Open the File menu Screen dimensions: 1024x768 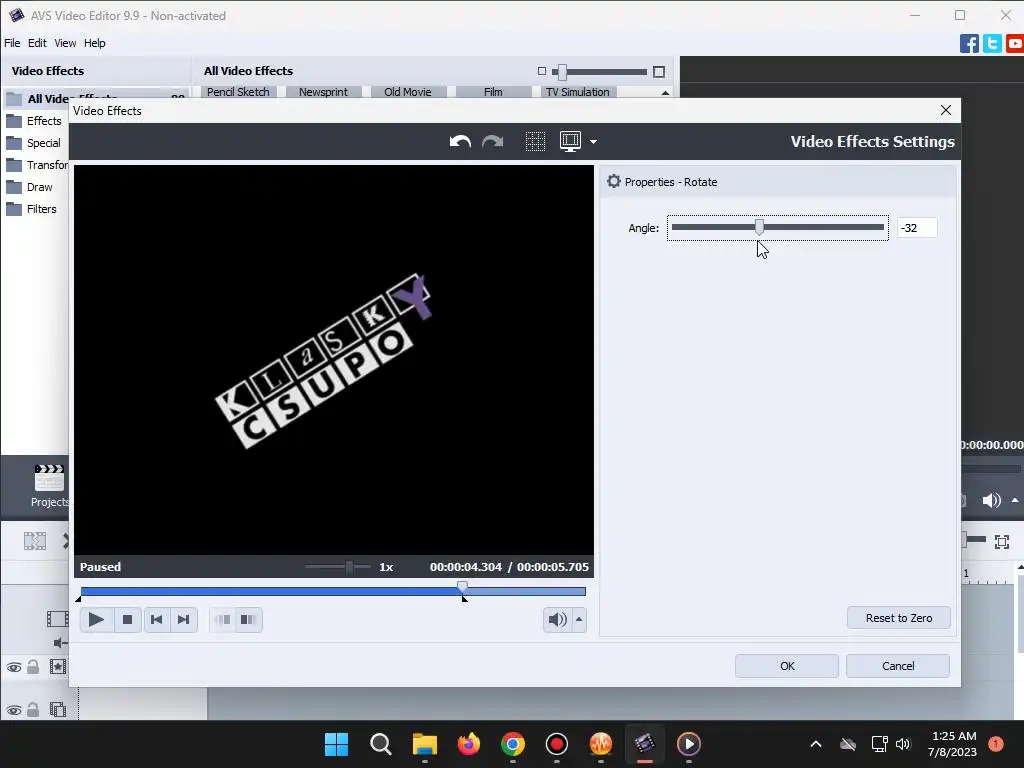pyautogui.click(x=12, y=43)
